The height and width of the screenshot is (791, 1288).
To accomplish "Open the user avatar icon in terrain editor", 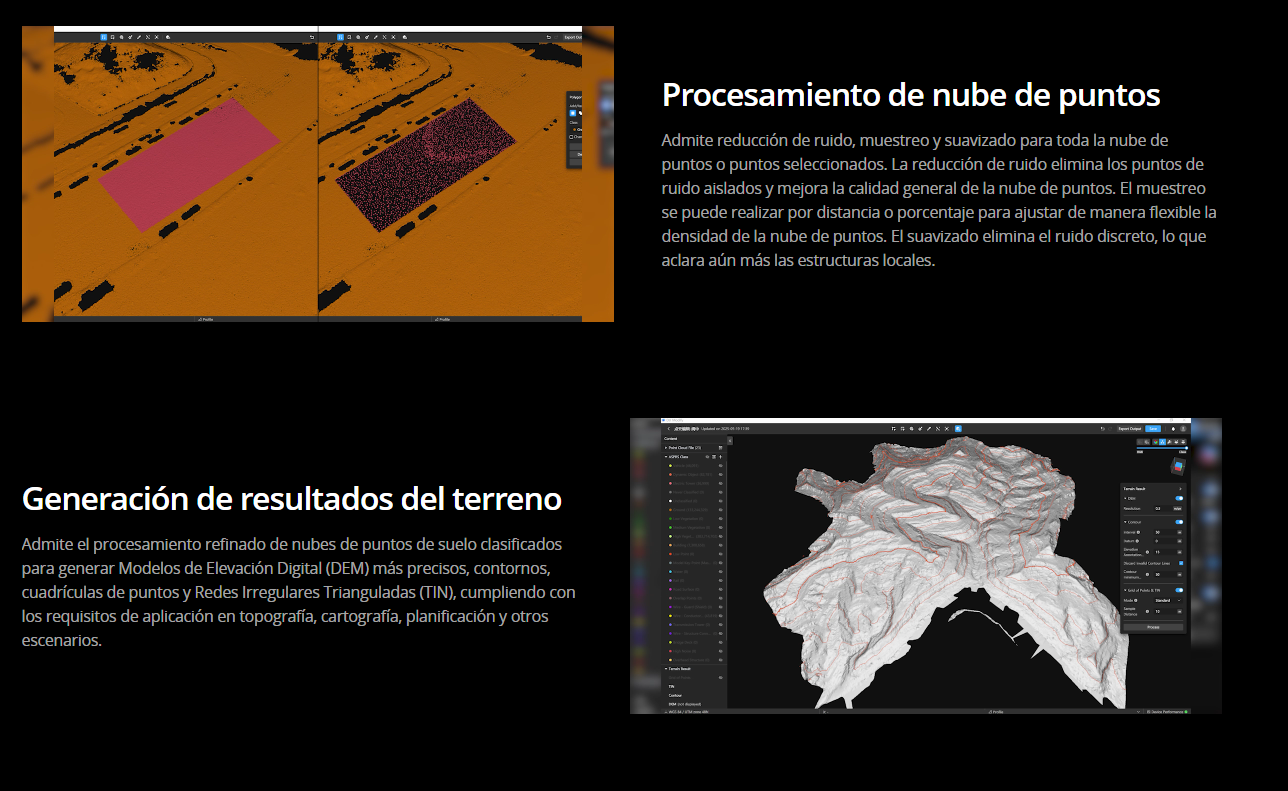I will 1184,428.
